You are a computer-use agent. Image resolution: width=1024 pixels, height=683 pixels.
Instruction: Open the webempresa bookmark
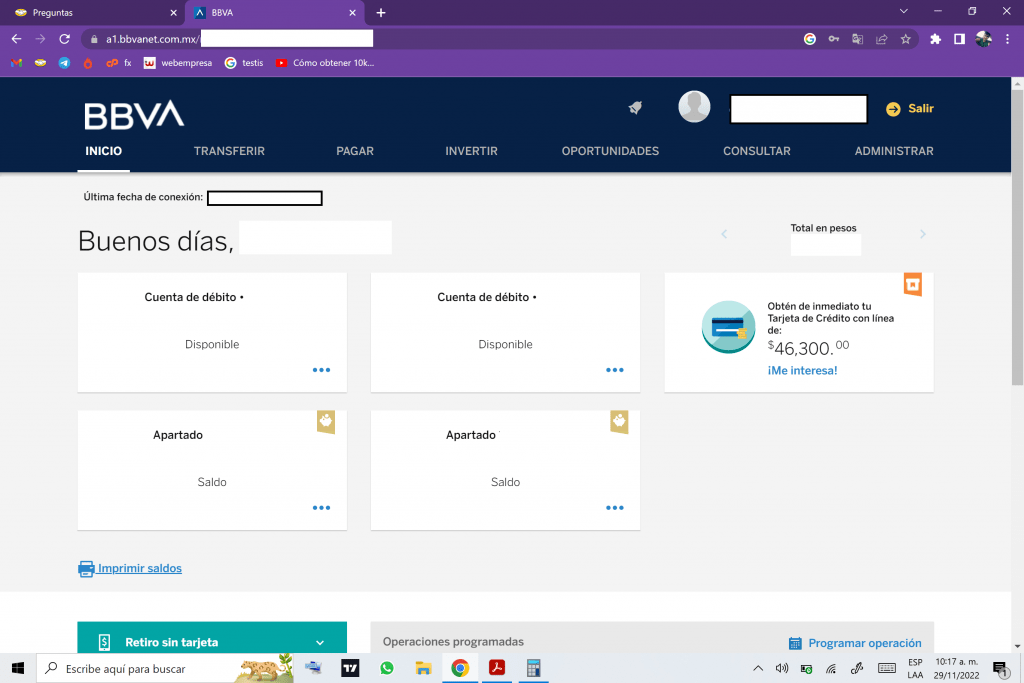tap(178, 63)
